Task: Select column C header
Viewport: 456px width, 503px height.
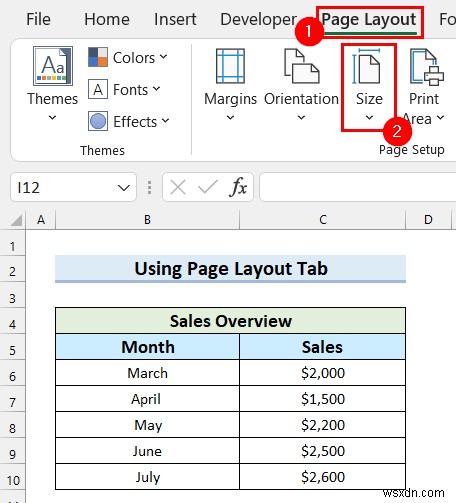Action: coord(322,220)
